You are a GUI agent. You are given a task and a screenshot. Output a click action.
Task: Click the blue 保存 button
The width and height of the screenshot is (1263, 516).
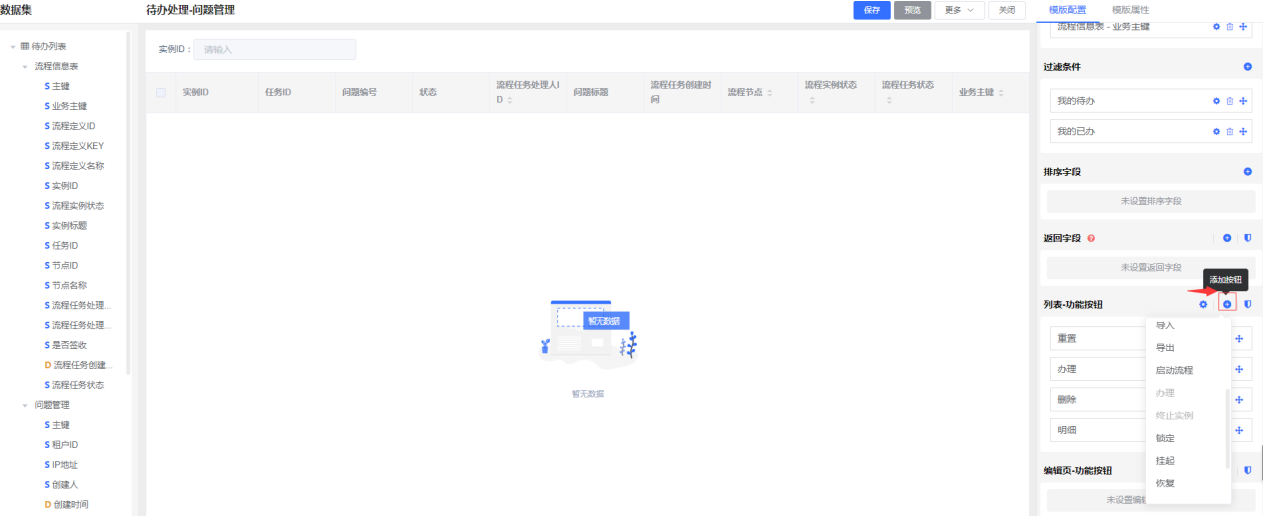click(871, 10)
